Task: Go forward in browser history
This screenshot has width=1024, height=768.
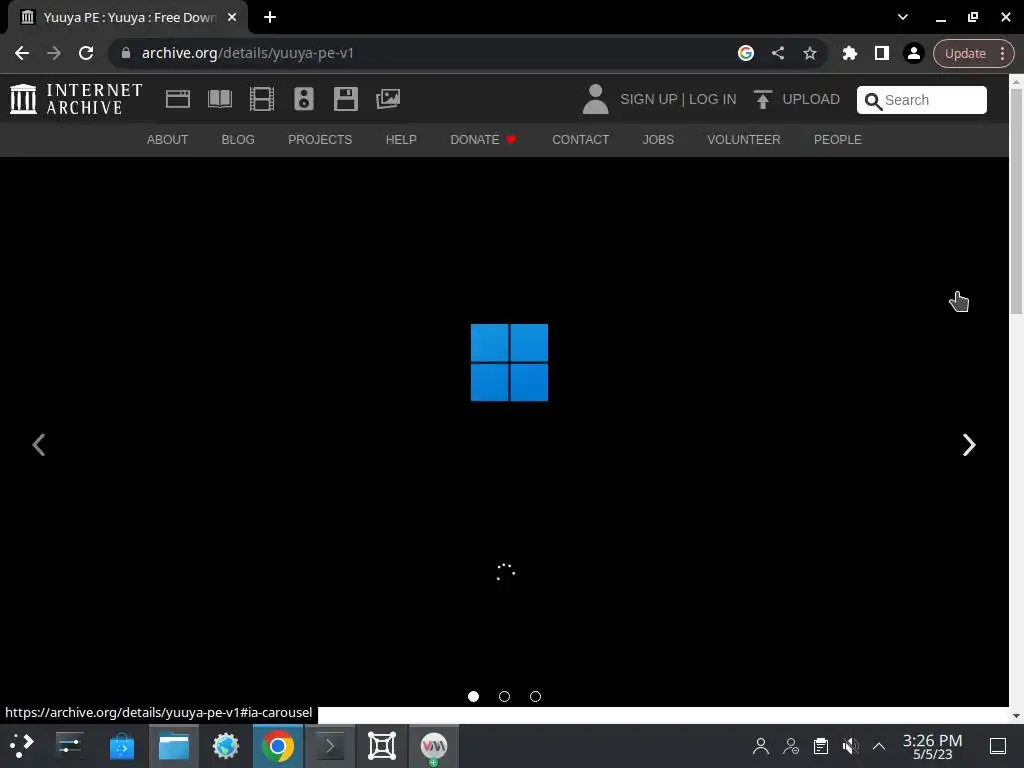Action: click(54, 53)
